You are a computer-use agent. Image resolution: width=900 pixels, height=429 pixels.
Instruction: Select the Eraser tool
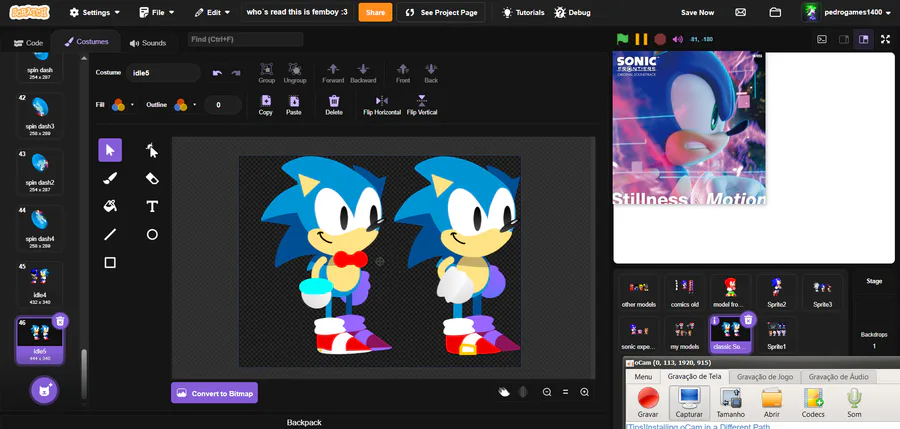click(x=152, y=178)
